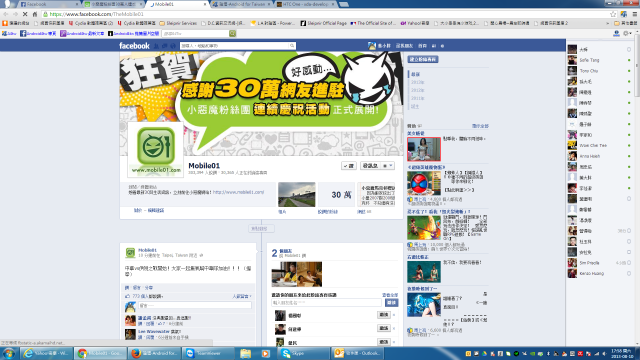640x360 pixels.
Task: Open the account dropdown arrow in Facebook bar
Action: (x=442, y=46)
